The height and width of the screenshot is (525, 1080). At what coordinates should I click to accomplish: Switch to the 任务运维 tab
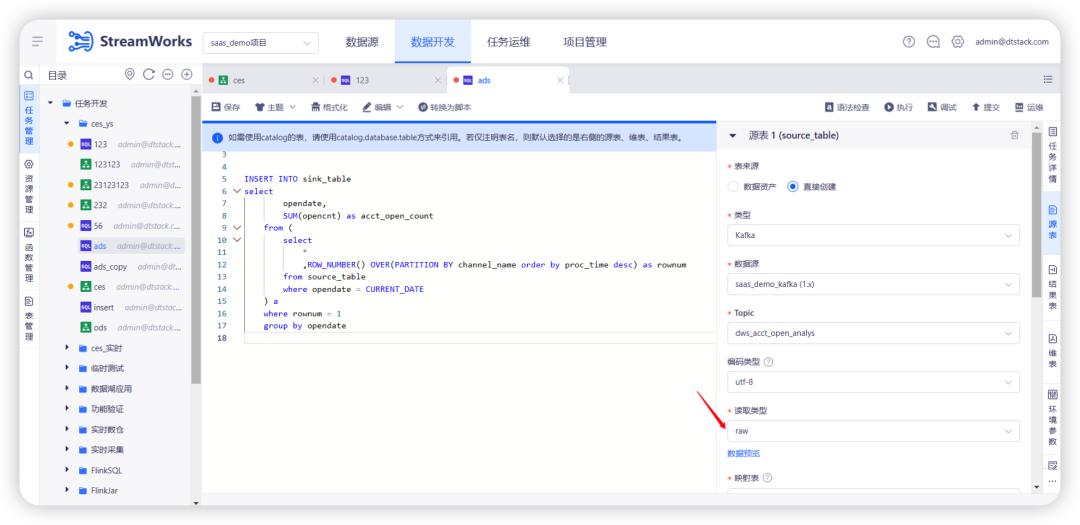[508, 42]
